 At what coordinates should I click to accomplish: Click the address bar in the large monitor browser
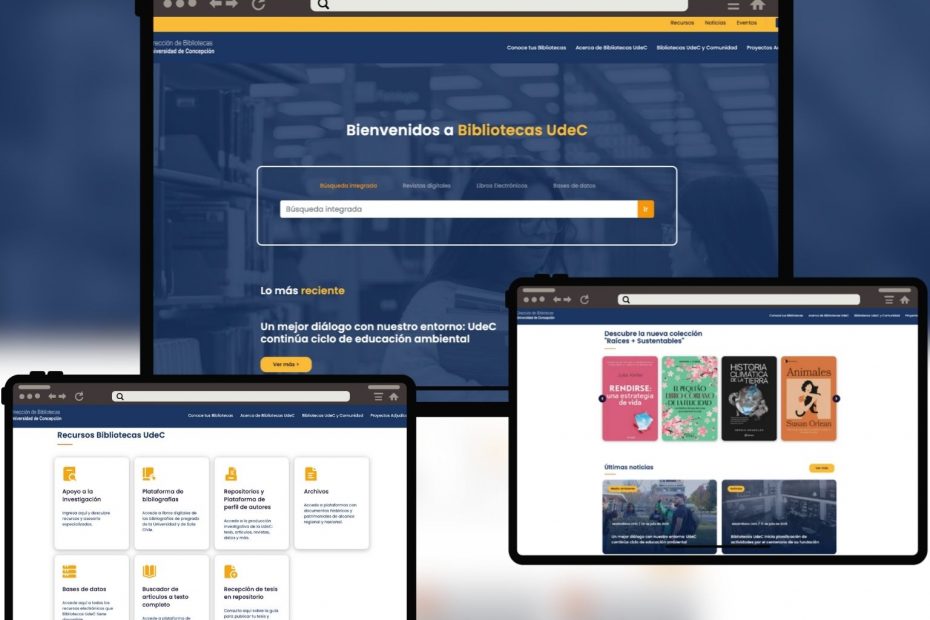[x=499, y=5]
